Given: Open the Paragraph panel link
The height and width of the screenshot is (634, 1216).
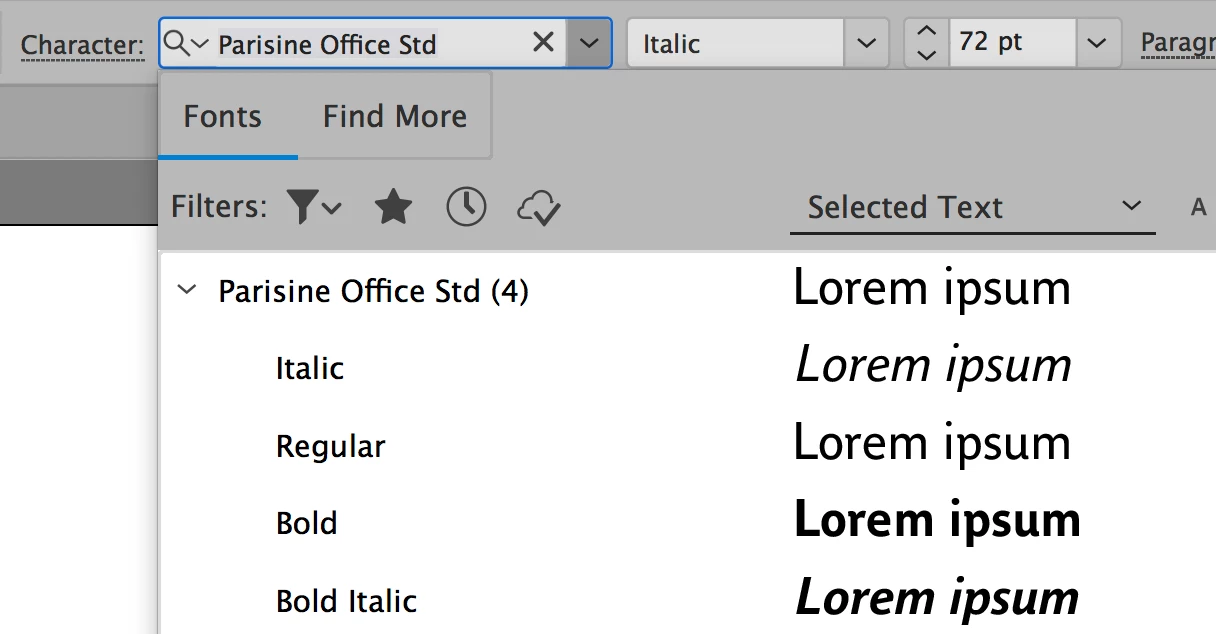Looking at the screenshot, I should tap(1178, 43).
